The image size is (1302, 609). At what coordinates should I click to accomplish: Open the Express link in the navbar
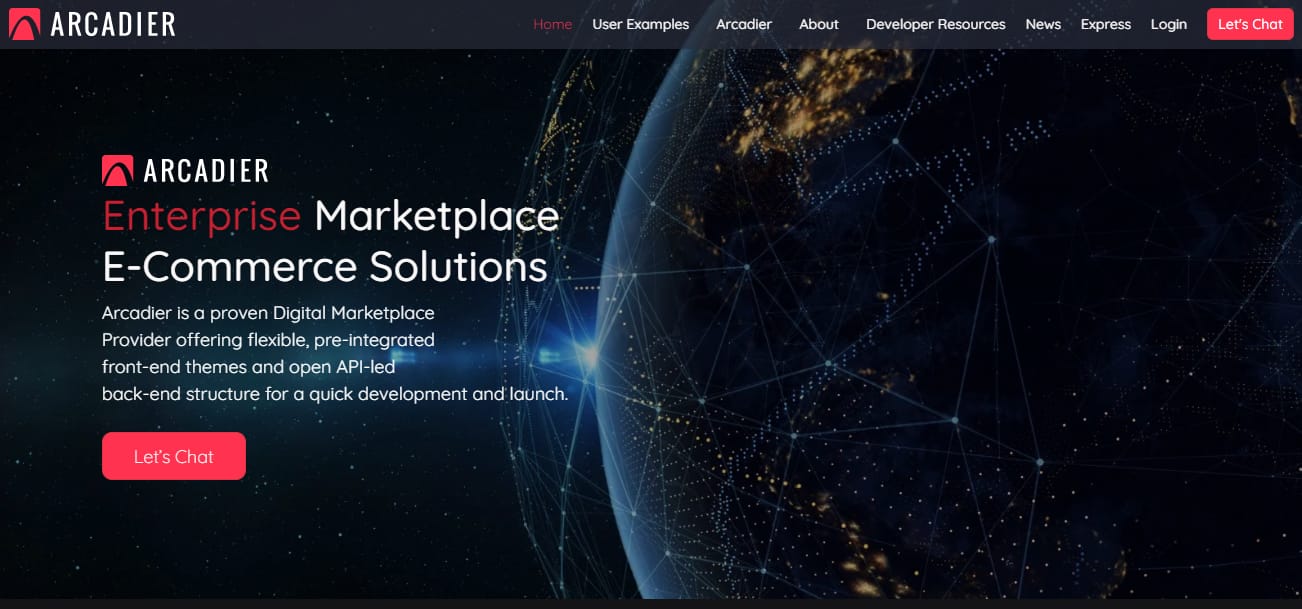pyautogui.click(x=1105, y=24)
